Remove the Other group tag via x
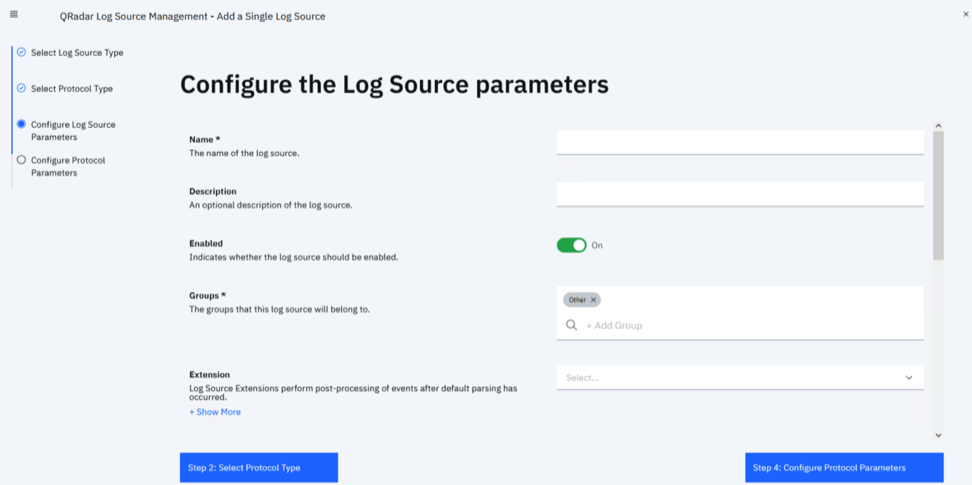 (x=594, y=300)
